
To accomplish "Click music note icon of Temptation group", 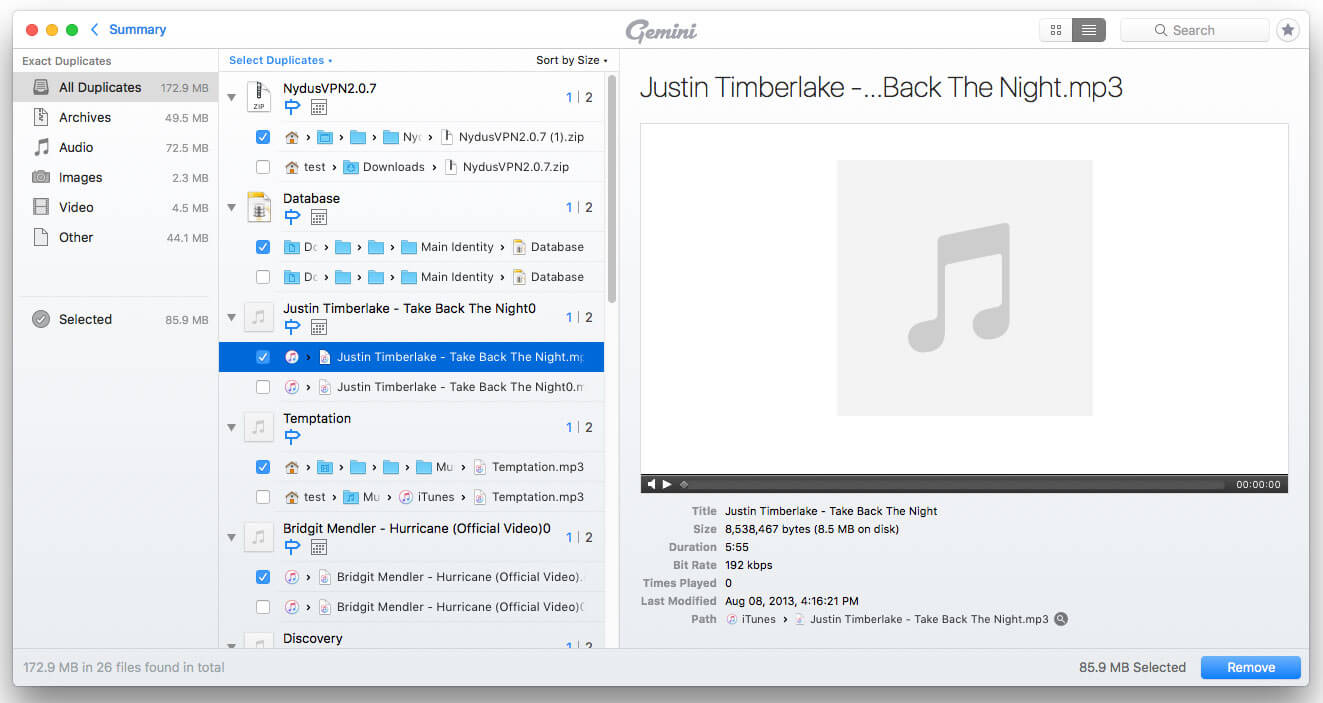I will (259, 427).
